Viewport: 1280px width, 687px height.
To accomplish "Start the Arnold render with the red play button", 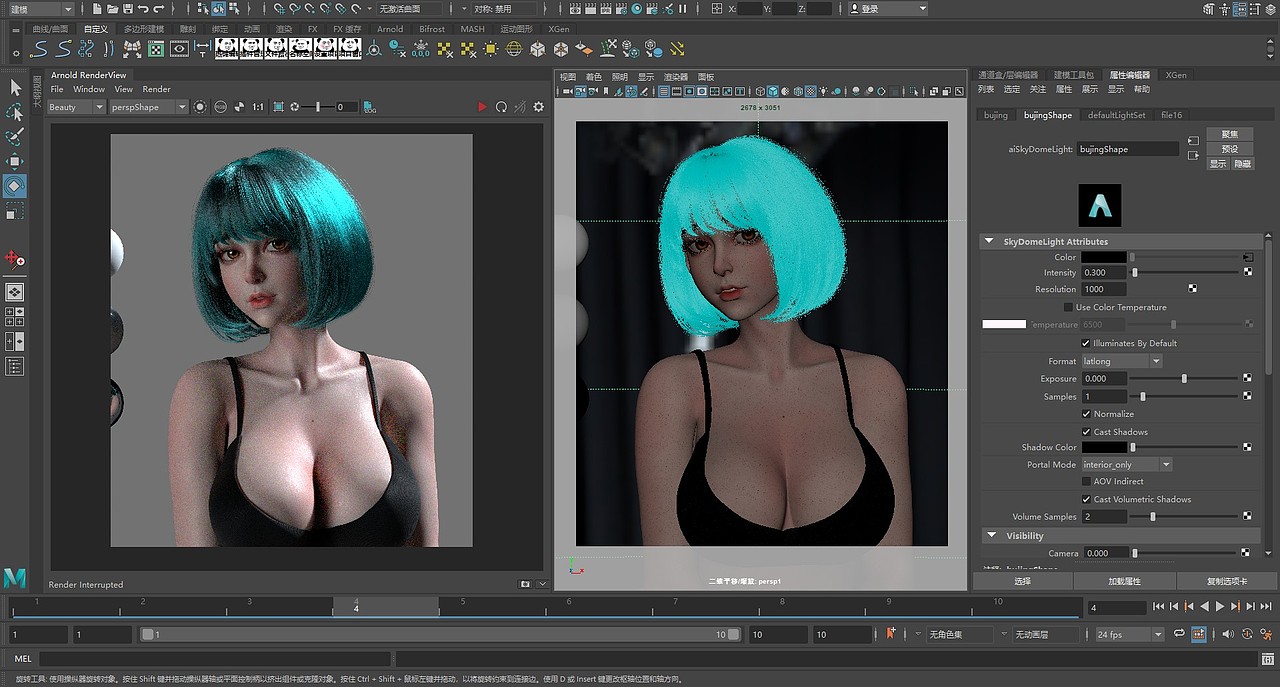I will [482, 107].
